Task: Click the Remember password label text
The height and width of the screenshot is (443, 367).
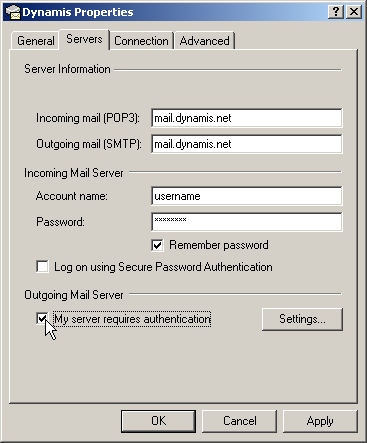Action: point(219,245)
